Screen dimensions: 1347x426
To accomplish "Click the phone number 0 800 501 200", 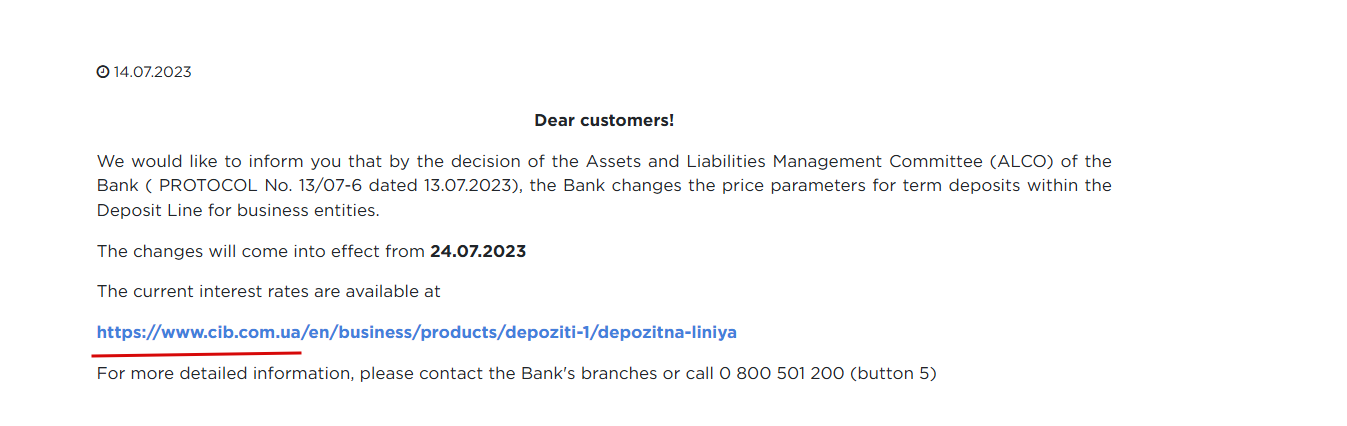I will tap(781, 374).
